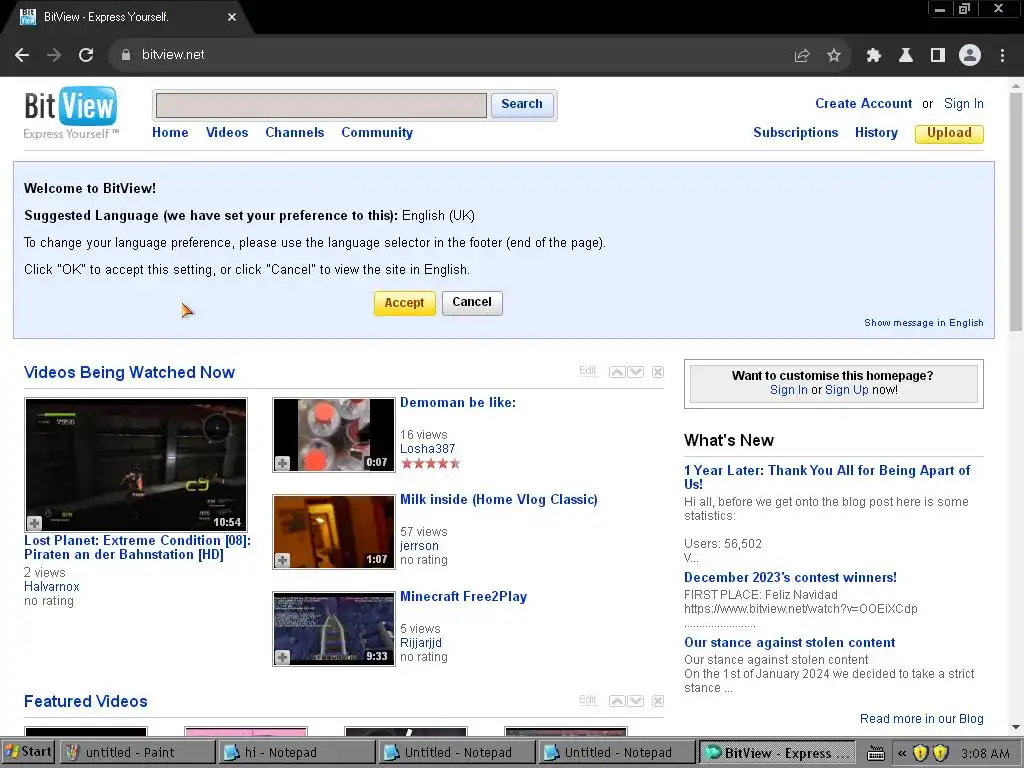Screen dimensions: 1024x768
Task: Open December 2023's contest winners post
Action: 790,577
